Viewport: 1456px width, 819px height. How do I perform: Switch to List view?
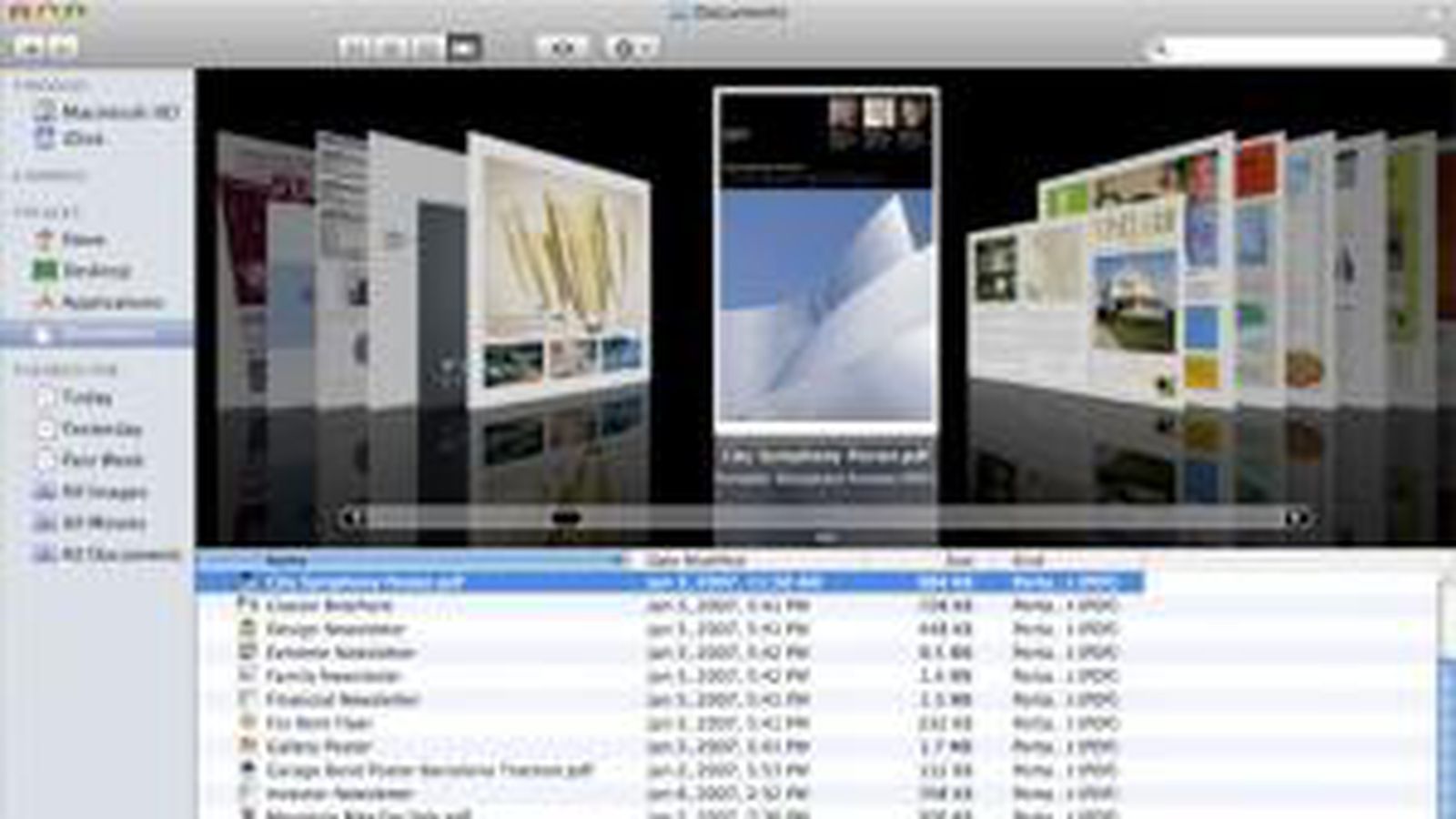391,47
